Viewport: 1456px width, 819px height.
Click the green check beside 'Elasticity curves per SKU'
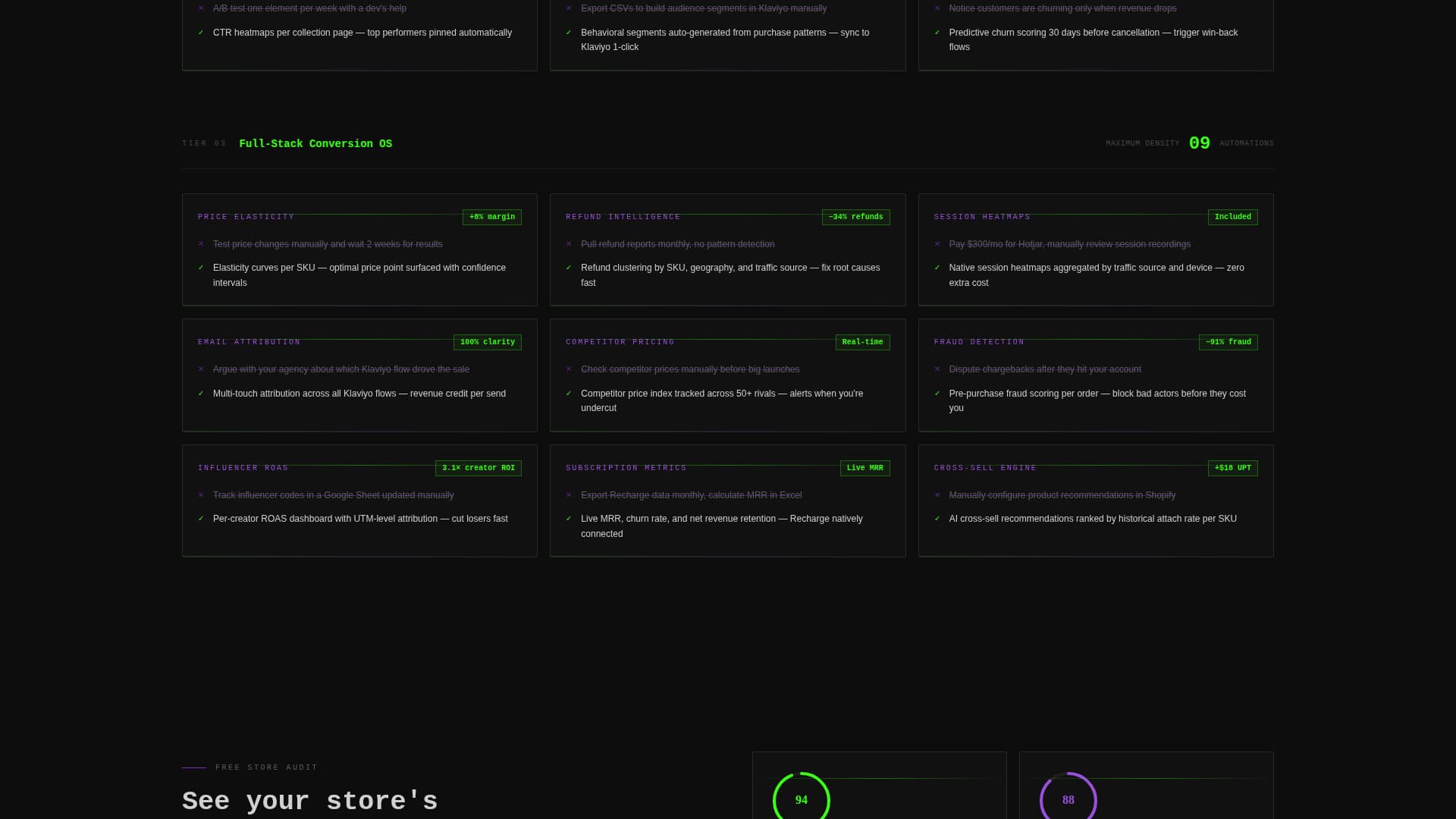pyautogui.click(x=201, y=268)
